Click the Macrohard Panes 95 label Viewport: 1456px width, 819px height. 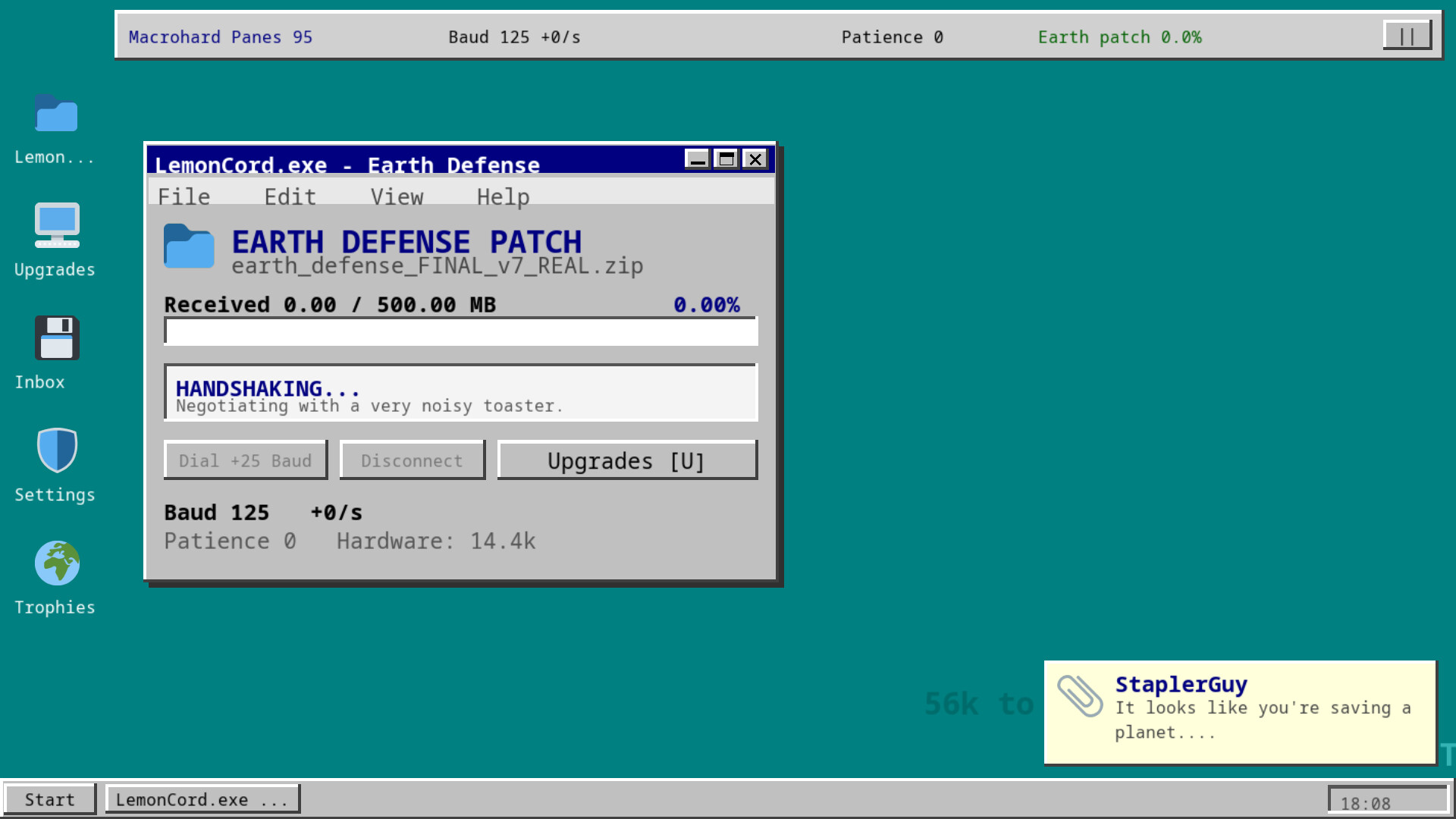click(221, 37)
